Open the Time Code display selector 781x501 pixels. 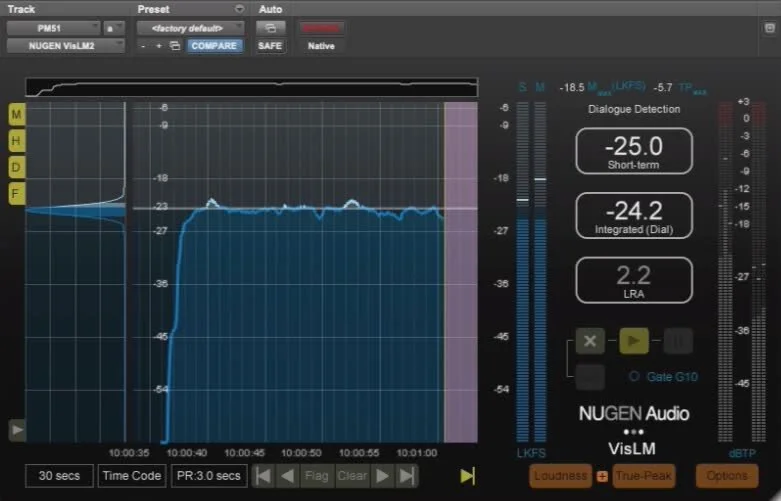pyautogui.click(x=132, y=476)
